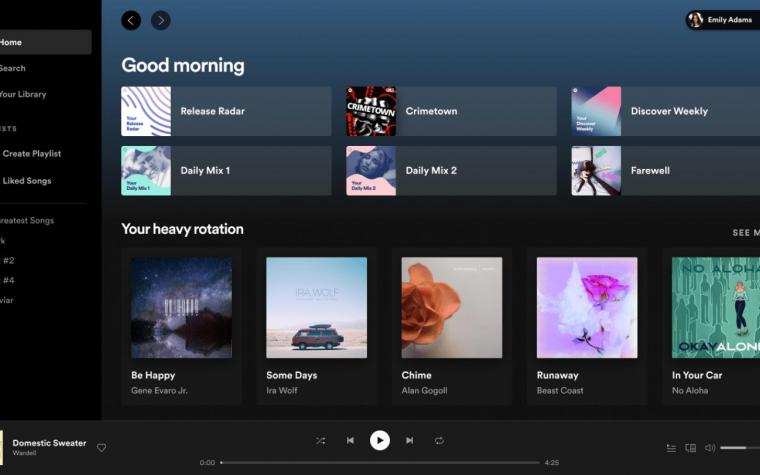Open the Some Days album cover
Viewport: 760px width, 475px height.
[317, 308]
